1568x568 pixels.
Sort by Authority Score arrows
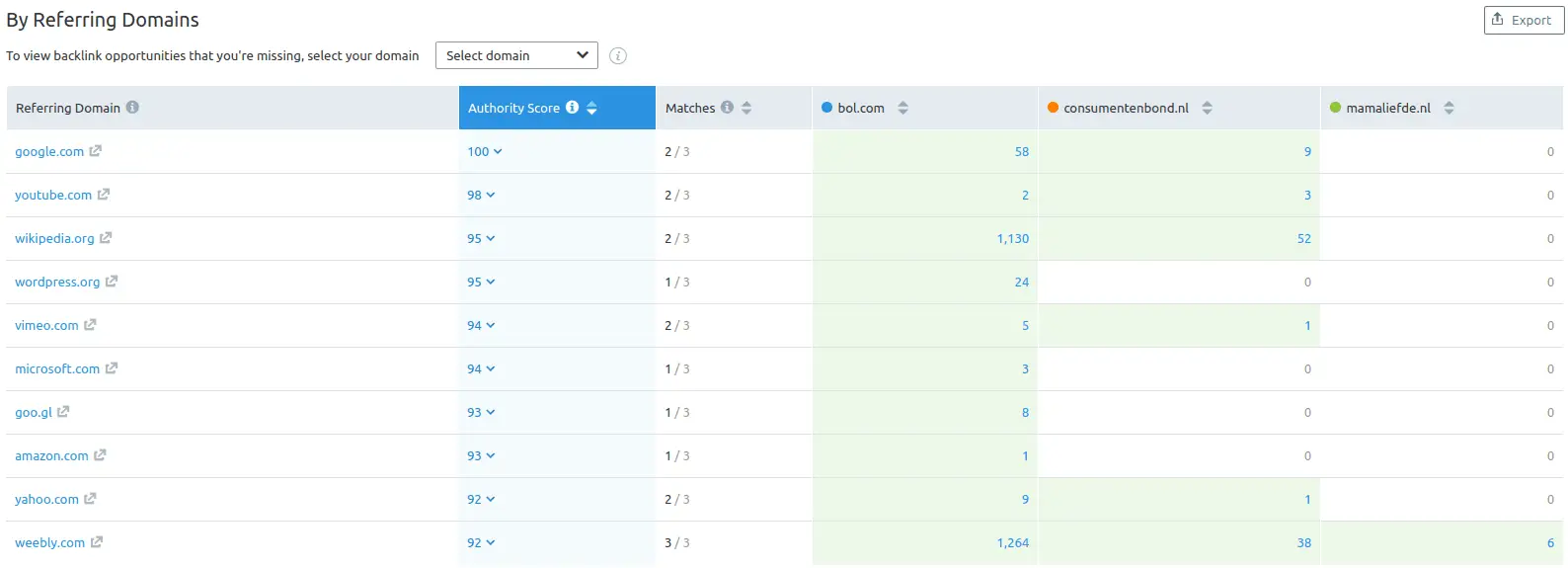coord(591,108)
